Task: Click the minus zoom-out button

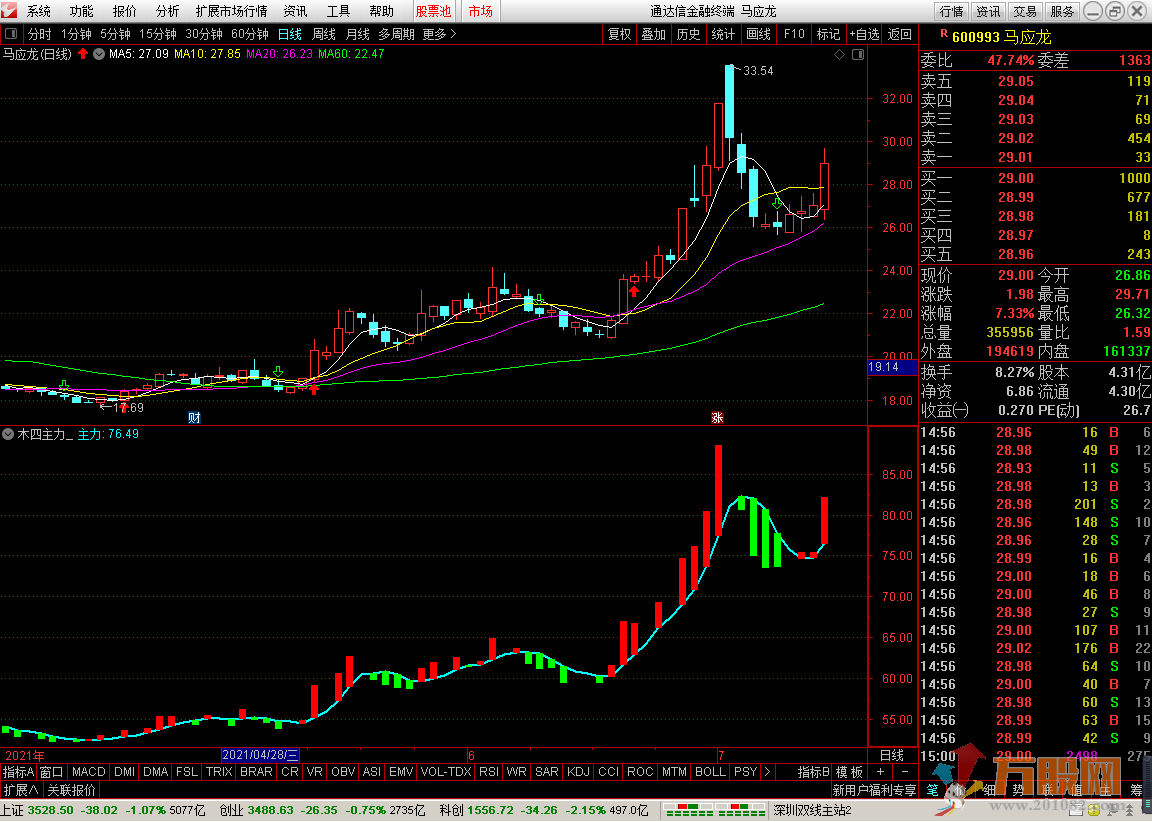Action: click(x=905, y=771)
